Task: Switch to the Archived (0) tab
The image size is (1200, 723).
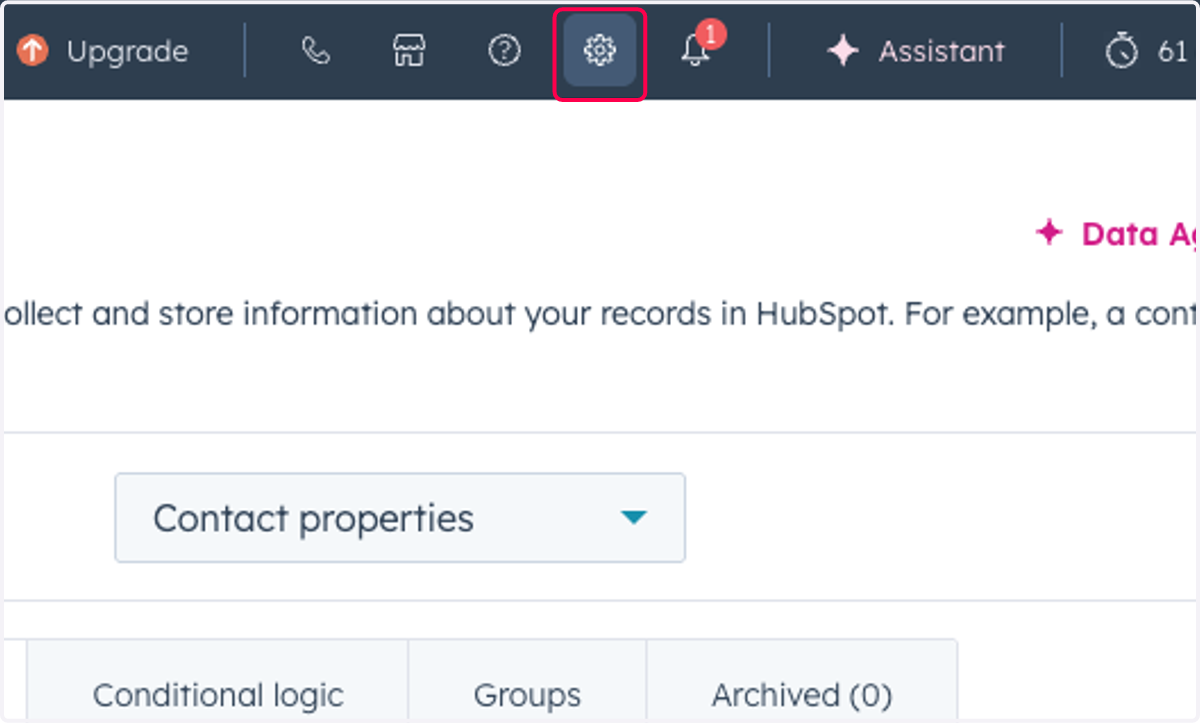Action: 802,694
